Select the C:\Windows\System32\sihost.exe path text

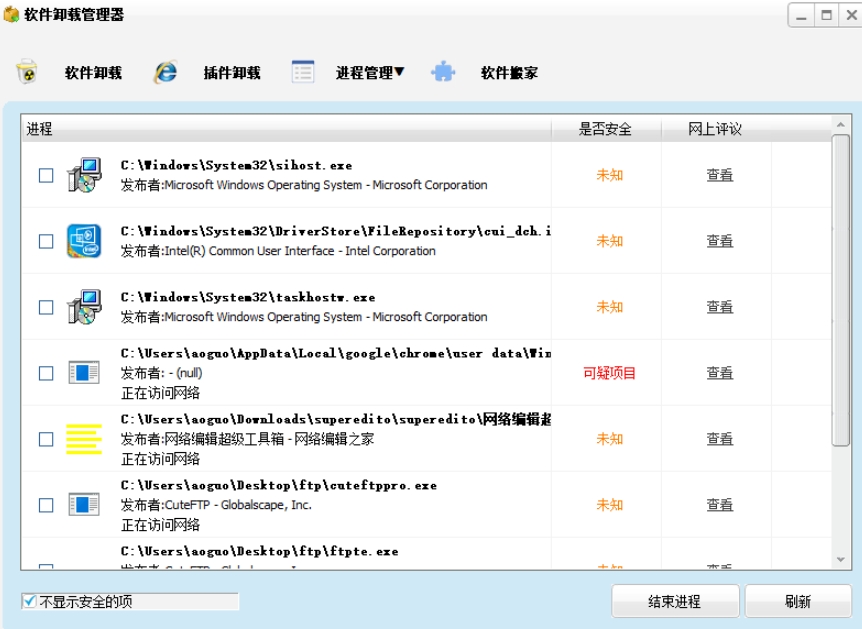click(236, 165)
